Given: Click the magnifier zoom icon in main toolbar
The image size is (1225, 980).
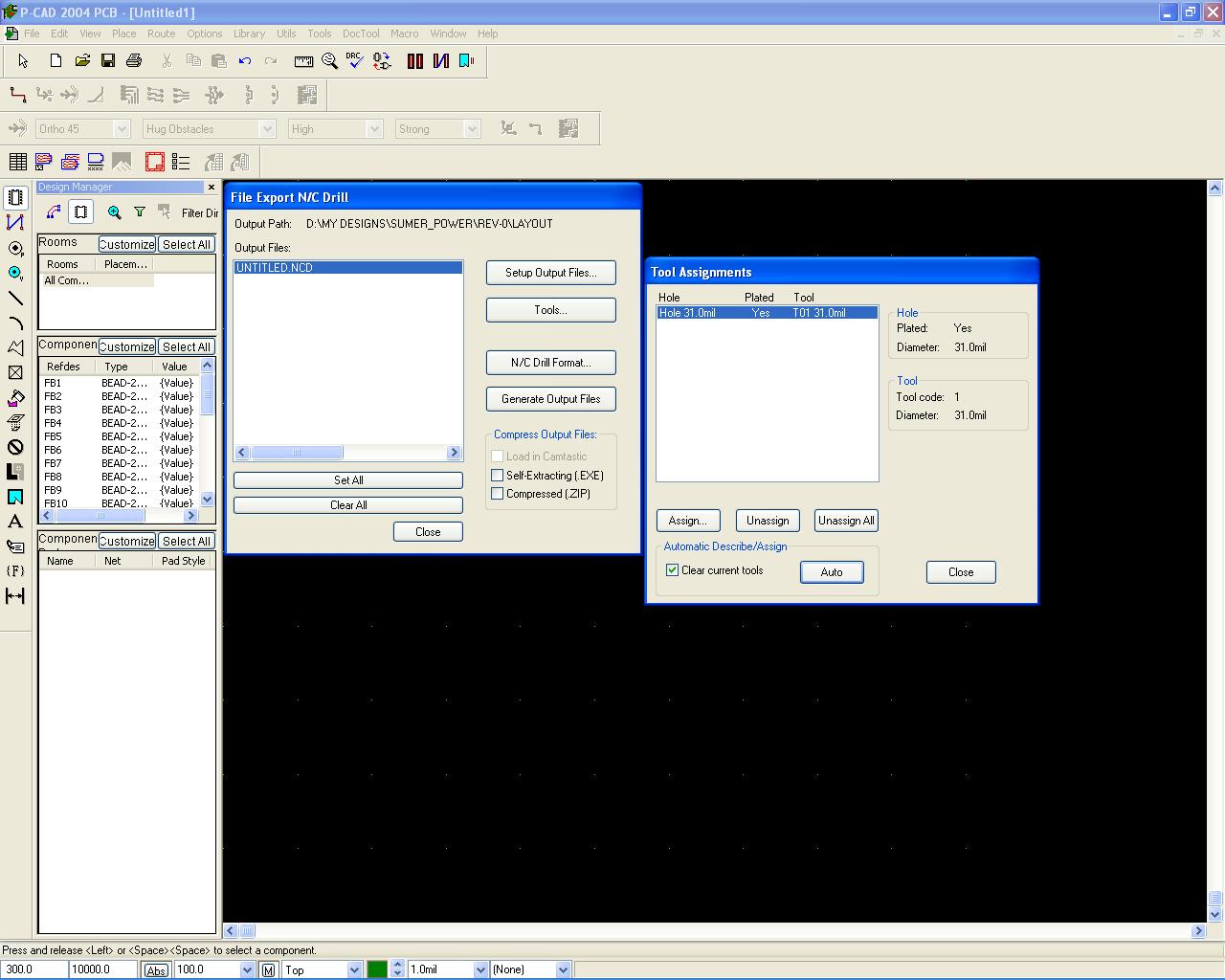Looking at the screenshot, I should [329, 60].
